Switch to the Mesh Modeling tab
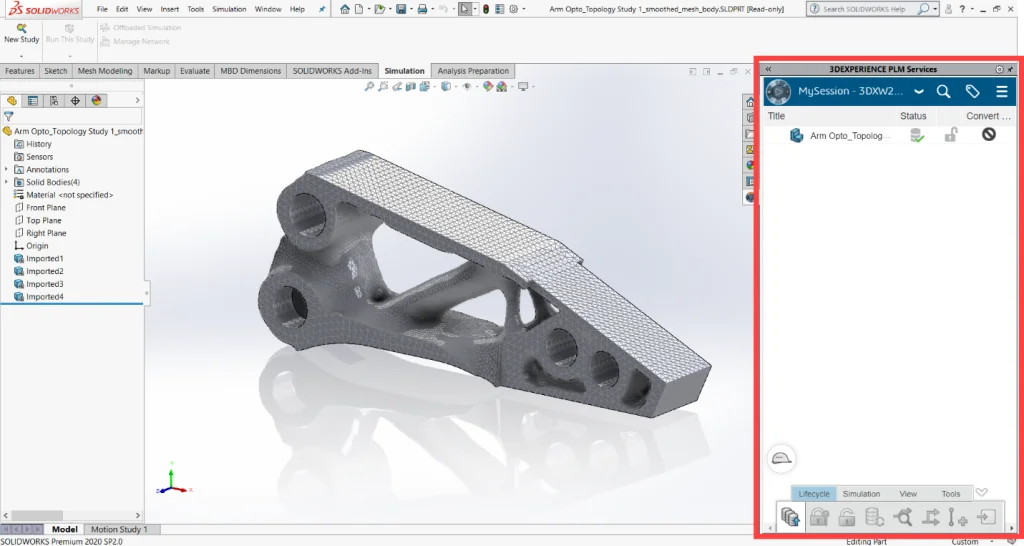 point(104,71)
